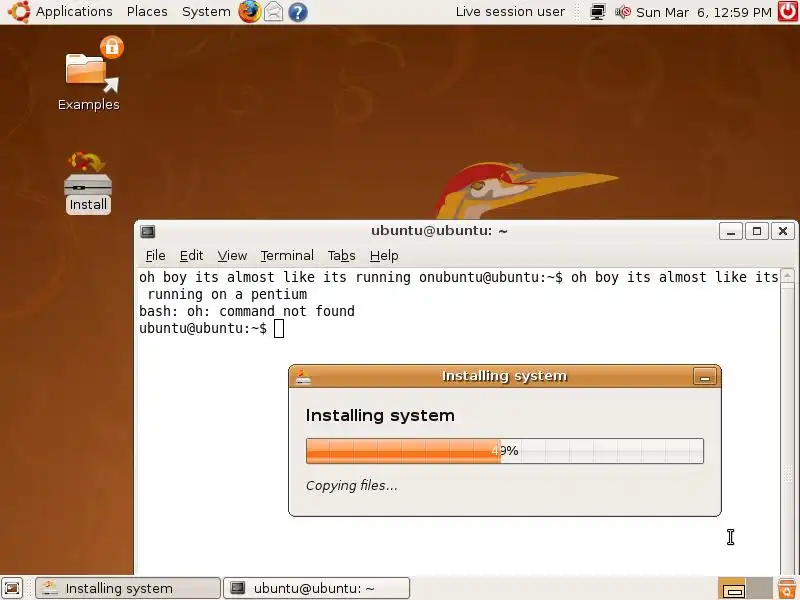
Task: Click the terminal vertical scrollbar track
Action: point(787,429)
